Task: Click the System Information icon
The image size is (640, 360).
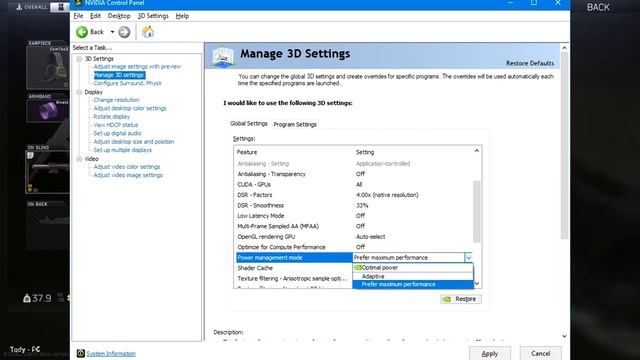Action: coord(80,353)
